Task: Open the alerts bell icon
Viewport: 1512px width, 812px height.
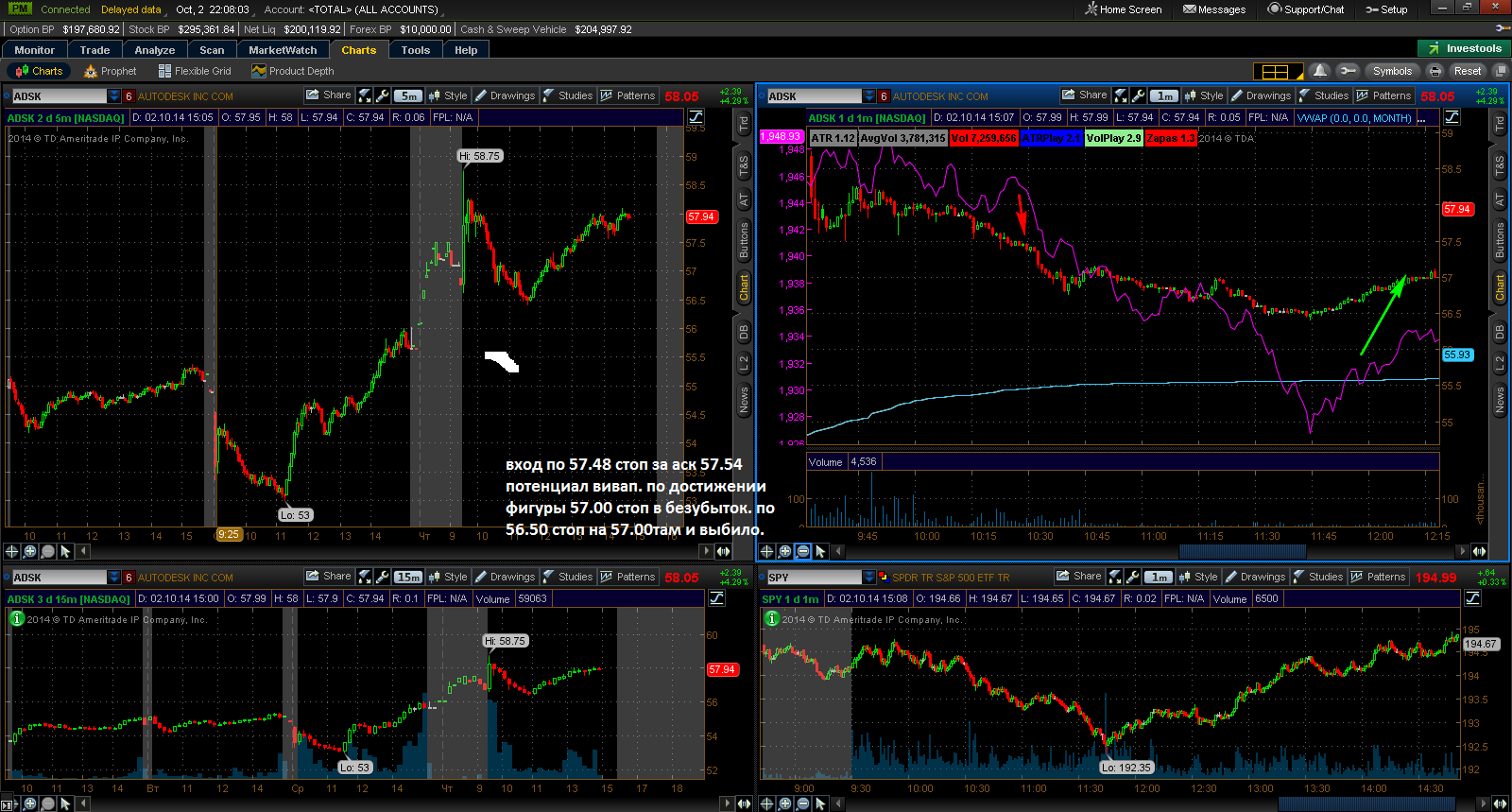Action: pos(1320,71)
